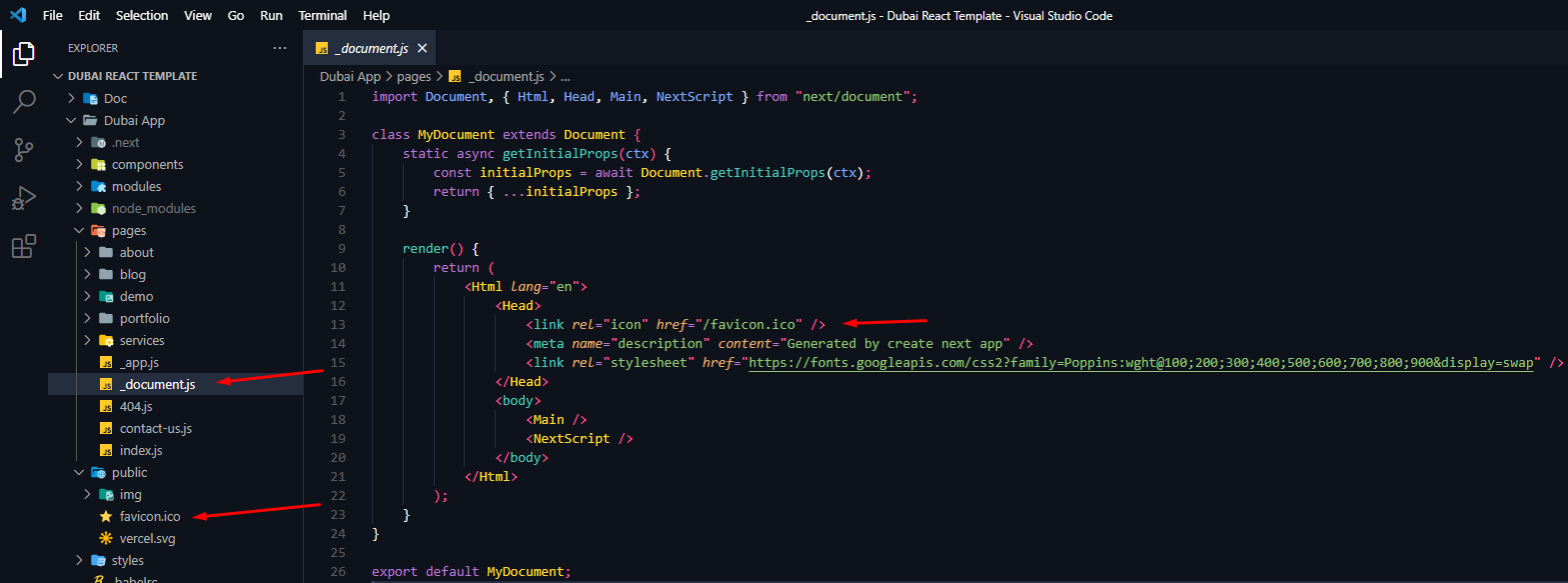Click "export default MyDocument" line

472,572
